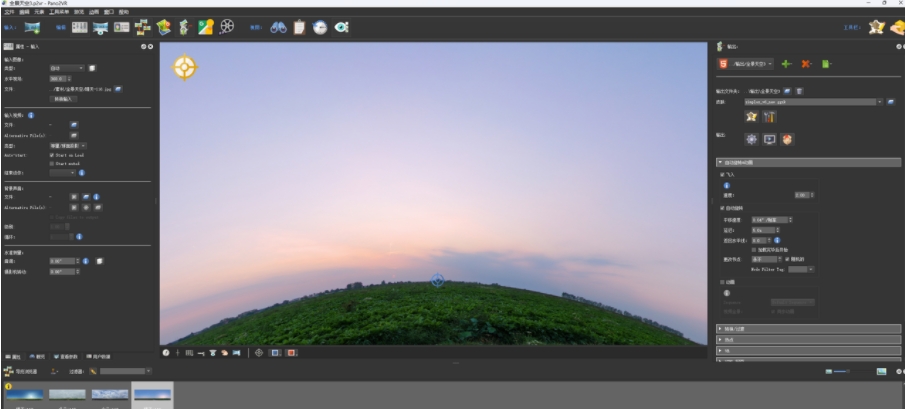Open the Tools menu in menu bar
This screenshot has width=905, height=409.
(58, 12)
